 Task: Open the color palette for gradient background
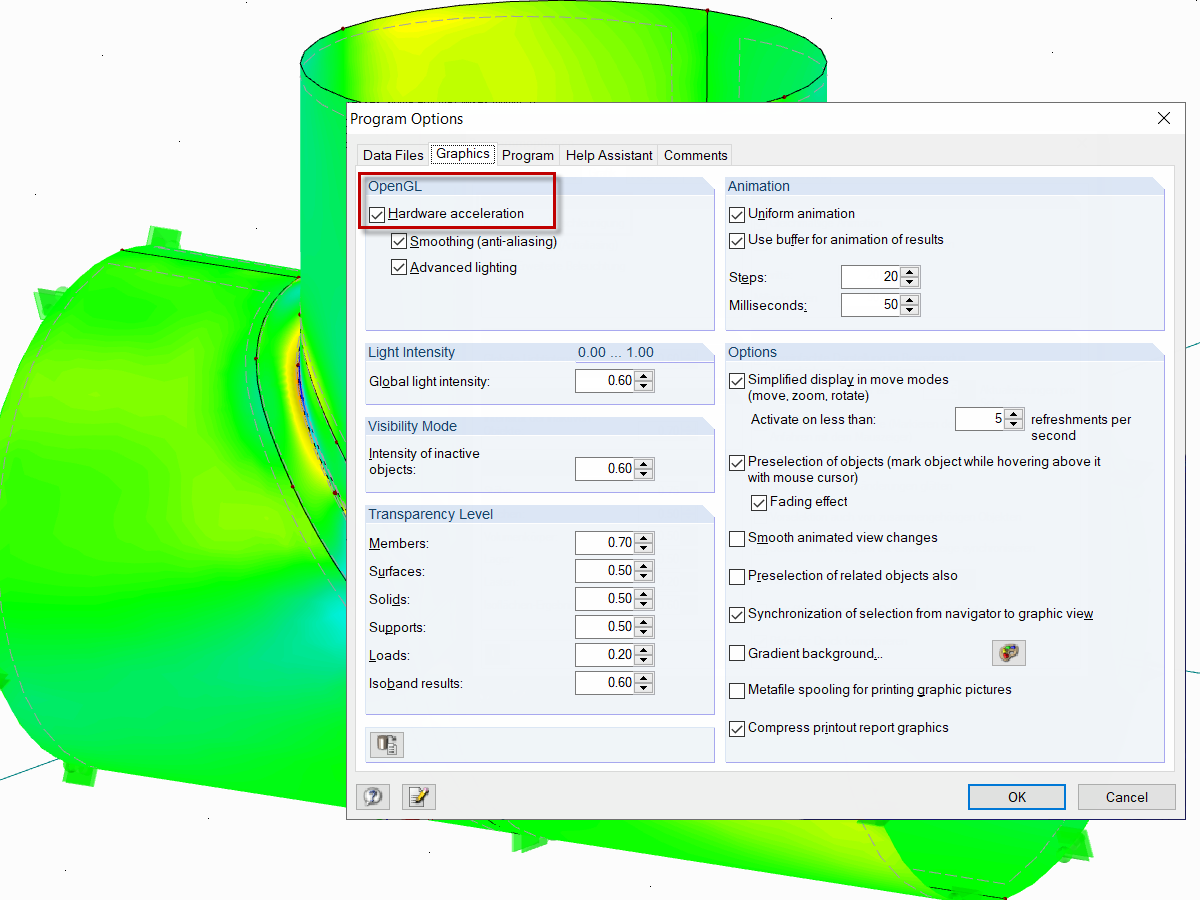point(1009,652)
